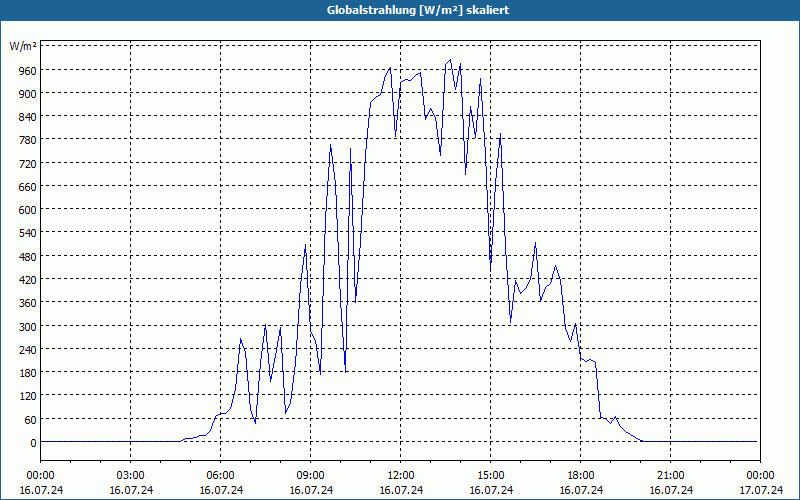Select the 60 y-axis label
Screen dimensions: 800x500
31,420
